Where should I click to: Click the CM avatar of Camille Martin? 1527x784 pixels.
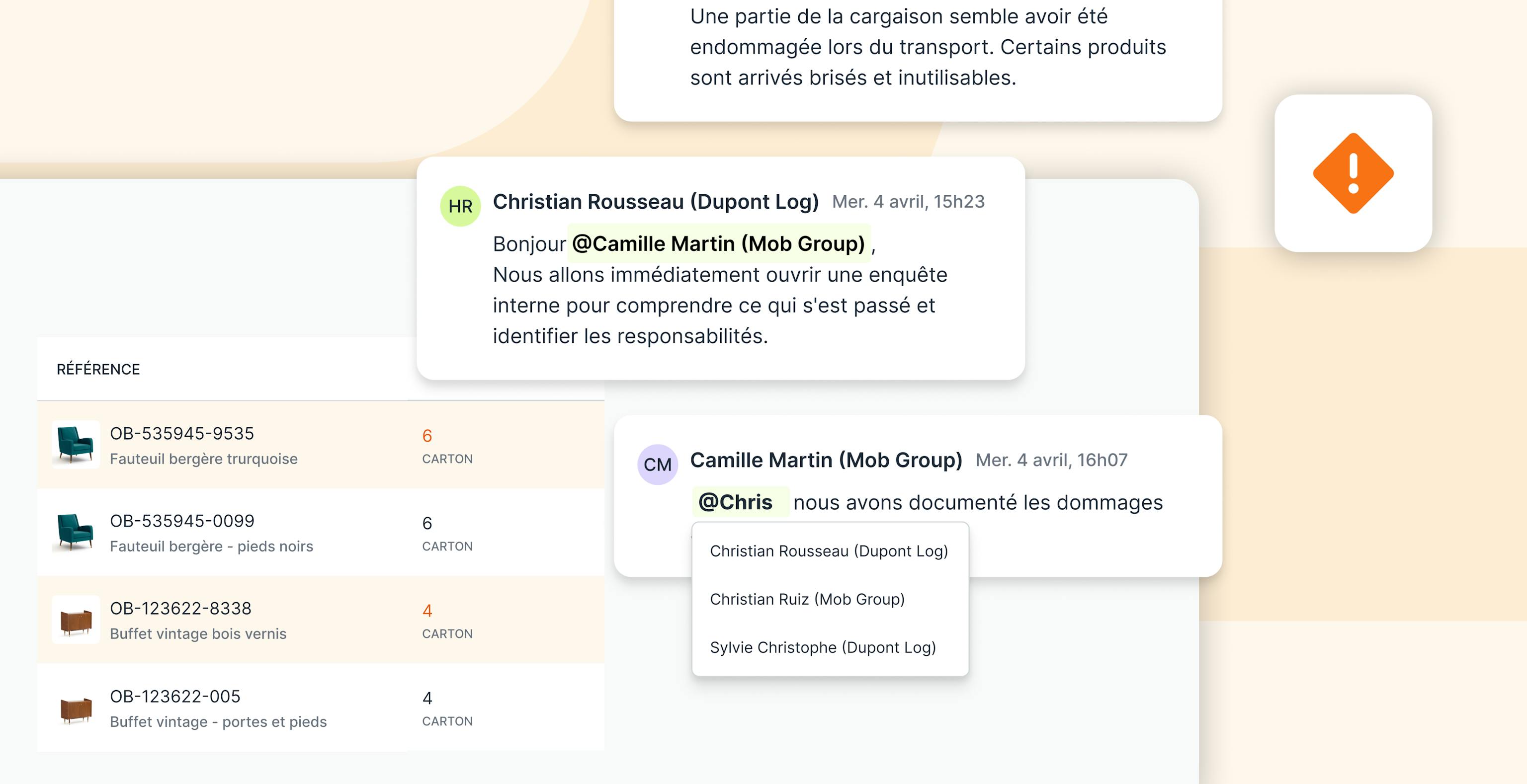point(657,465)
